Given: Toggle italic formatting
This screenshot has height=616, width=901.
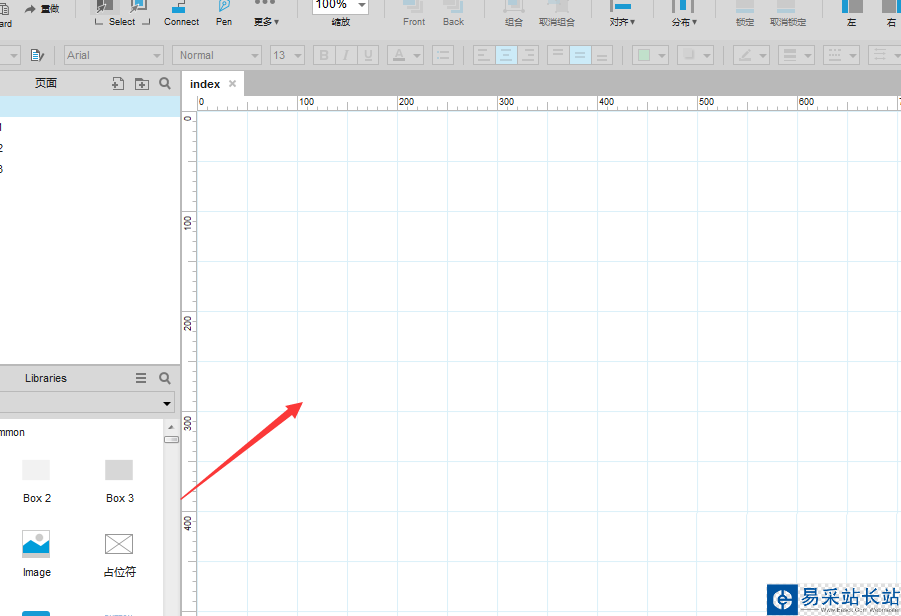Looking at the screenshot, I should pyautogui.click(x=346, y=55).
